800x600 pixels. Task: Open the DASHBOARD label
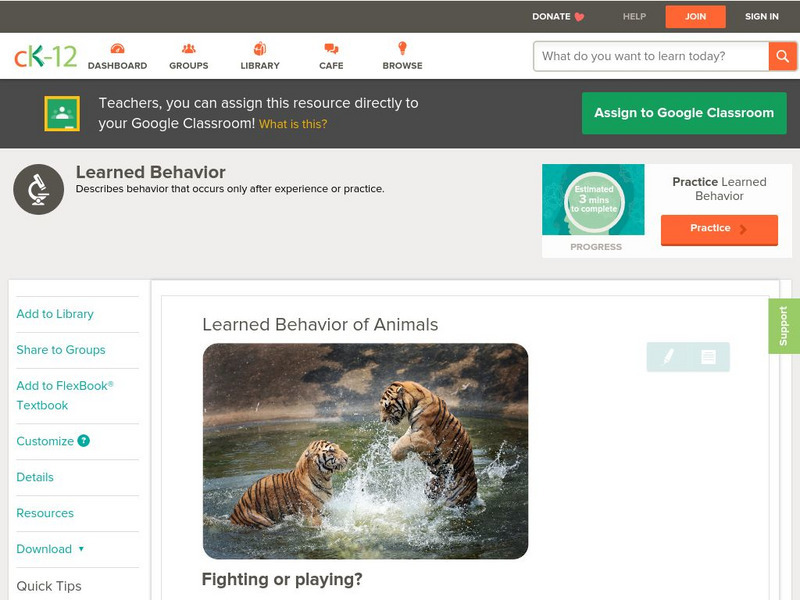117,66
